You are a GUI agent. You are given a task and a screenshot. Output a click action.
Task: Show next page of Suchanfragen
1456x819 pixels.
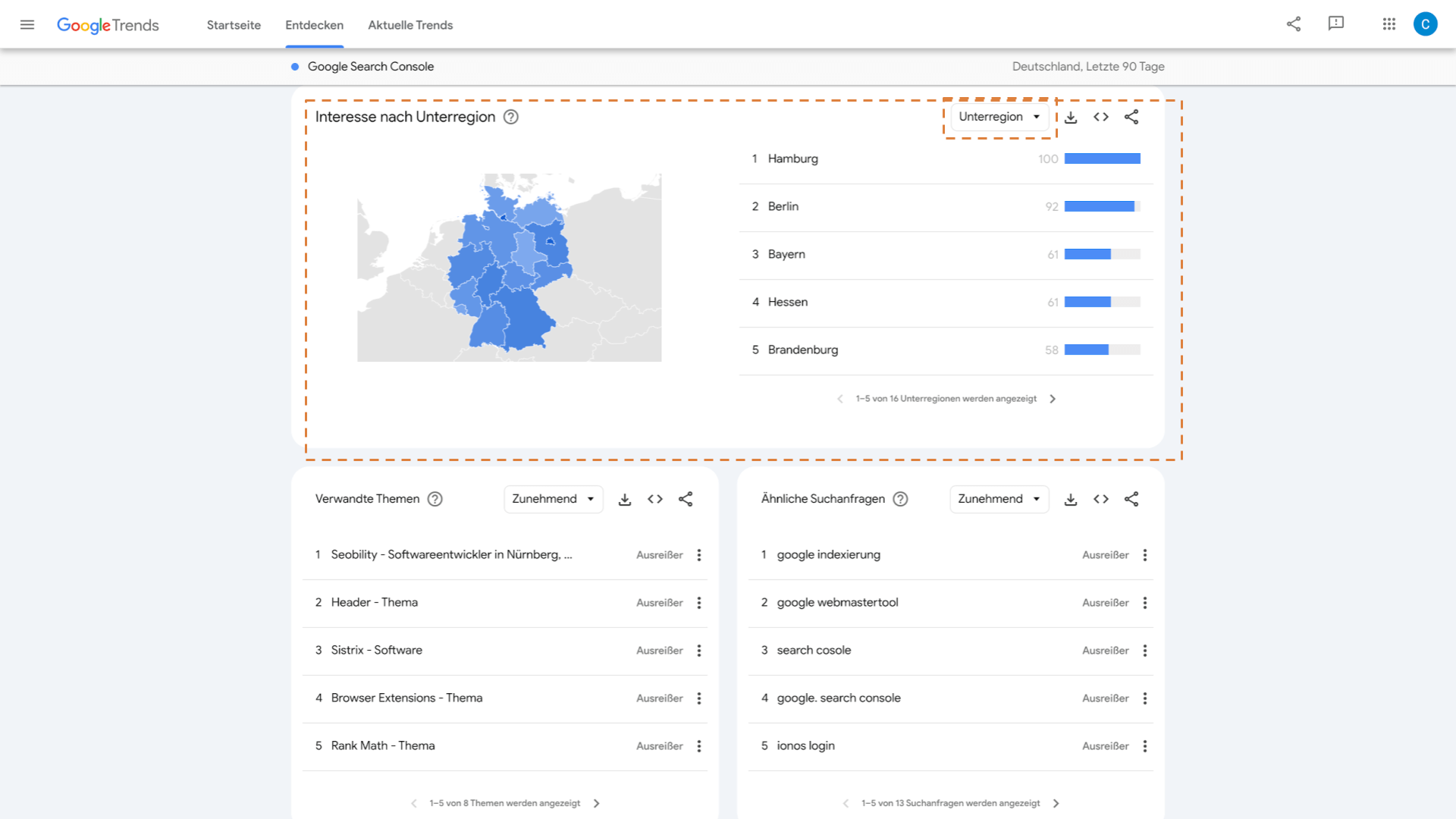coord(1056,803)
